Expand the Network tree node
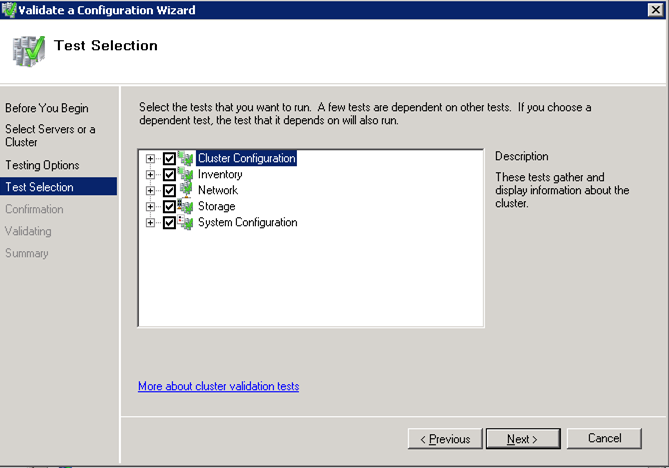669x468 pixels. click(151, 191)
